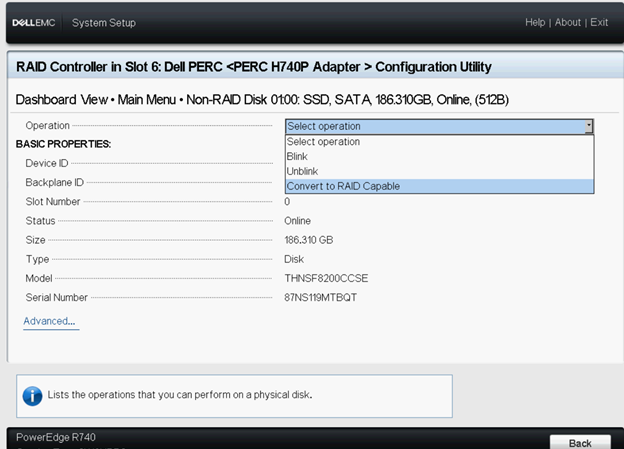This screenshot has height=449, width=624.
Task: Click the serial number value 87NS119MTBQT
Action: point(321,297)
